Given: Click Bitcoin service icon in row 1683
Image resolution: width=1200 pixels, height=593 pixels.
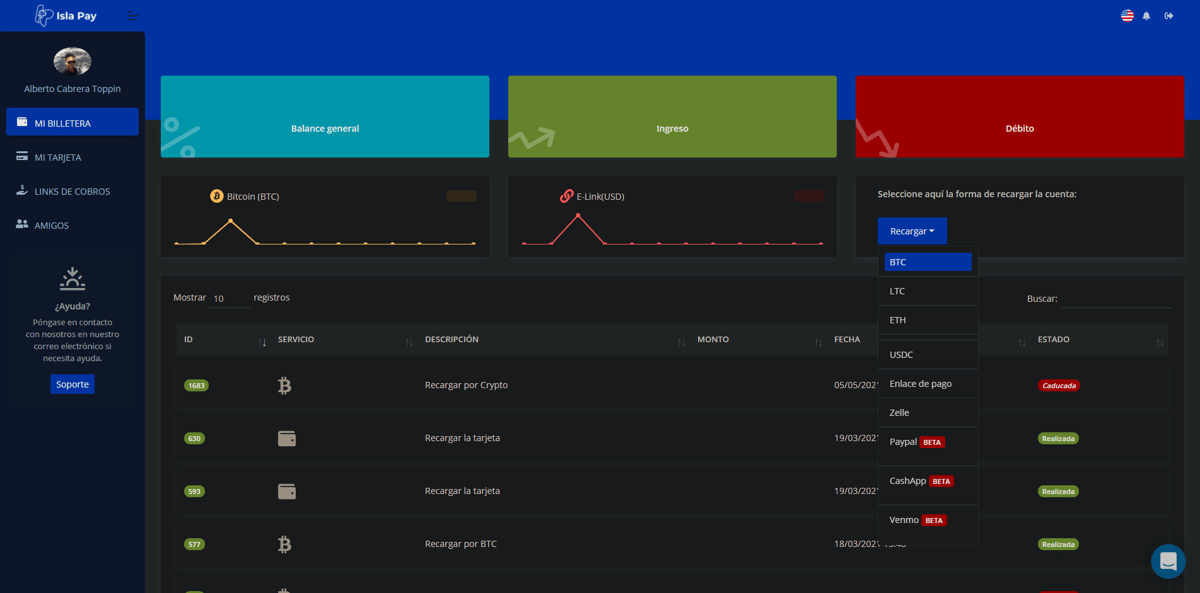Looking at the screenshot, I should pos(285,385).
